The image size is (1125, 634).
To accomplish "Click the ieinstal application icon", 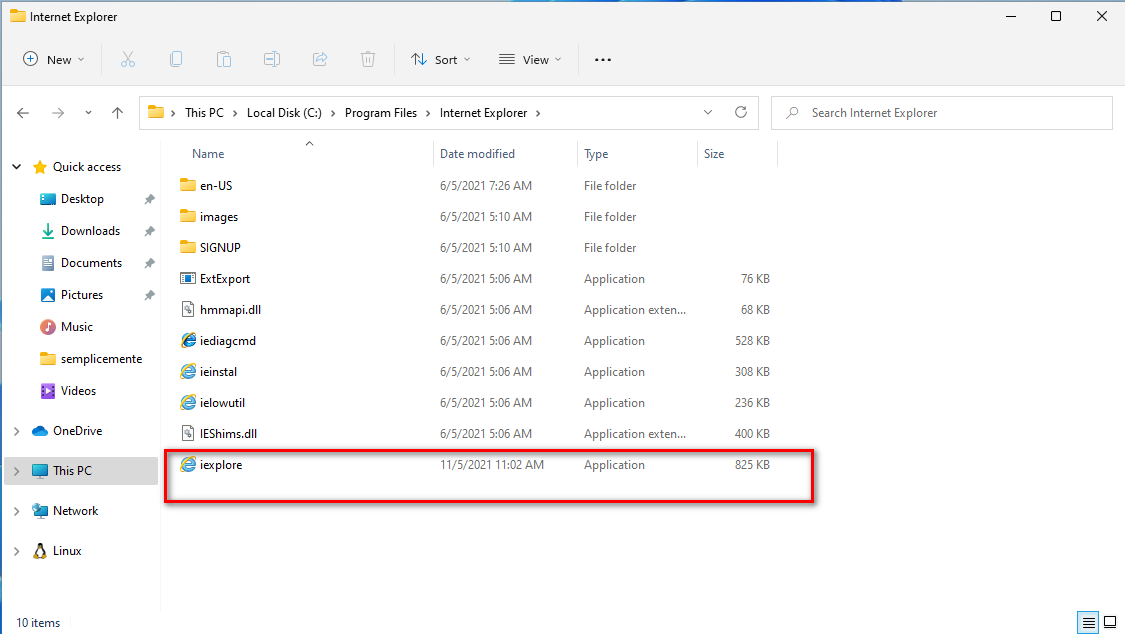I will pos(188,372).
